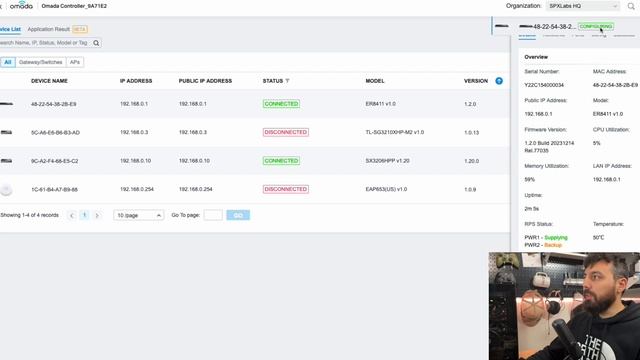Click temperature value 50°C
Screen dimensions: 640x360
(598, 237)
